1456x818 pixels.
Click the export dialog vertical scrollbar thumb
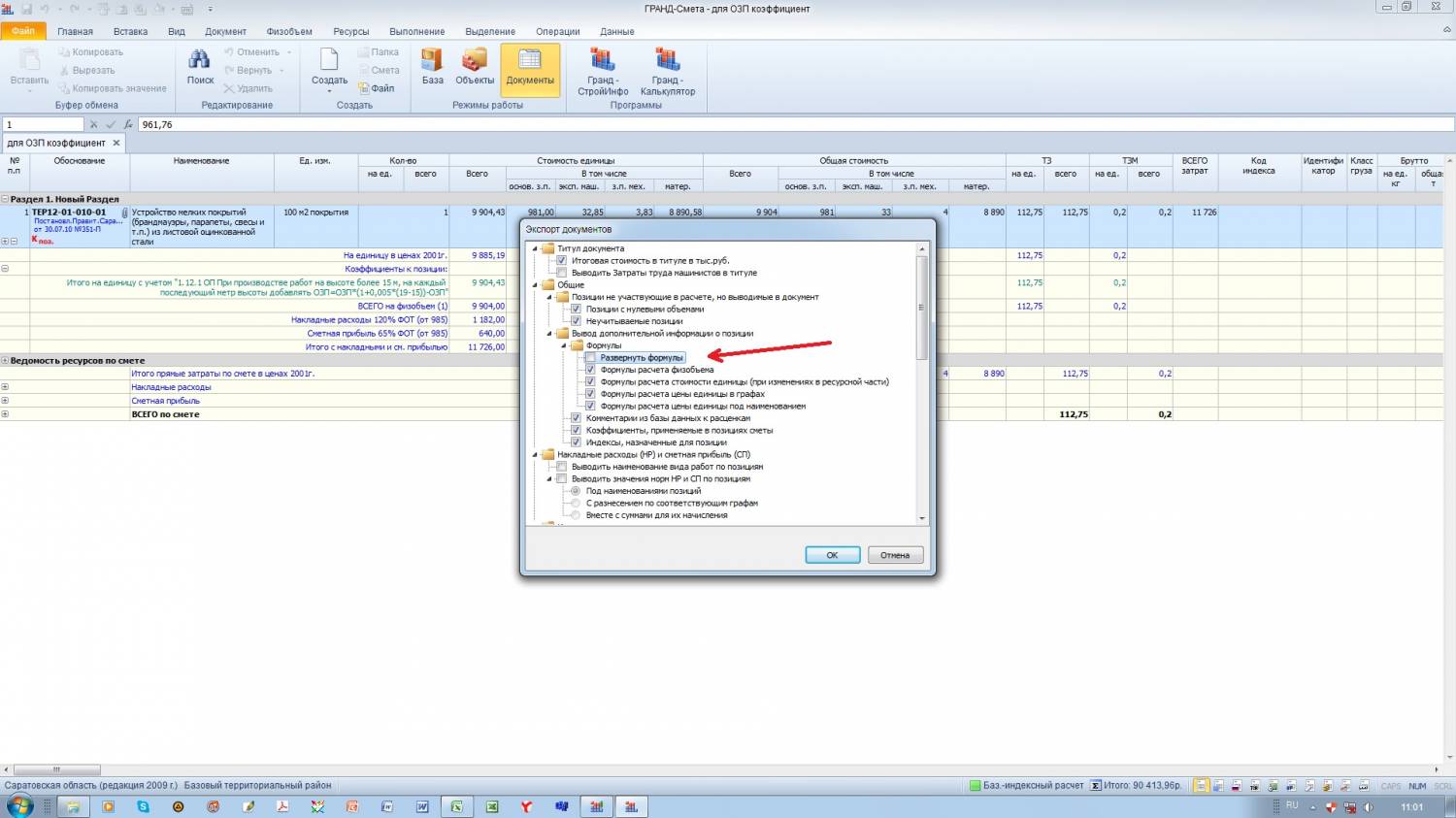921,308
